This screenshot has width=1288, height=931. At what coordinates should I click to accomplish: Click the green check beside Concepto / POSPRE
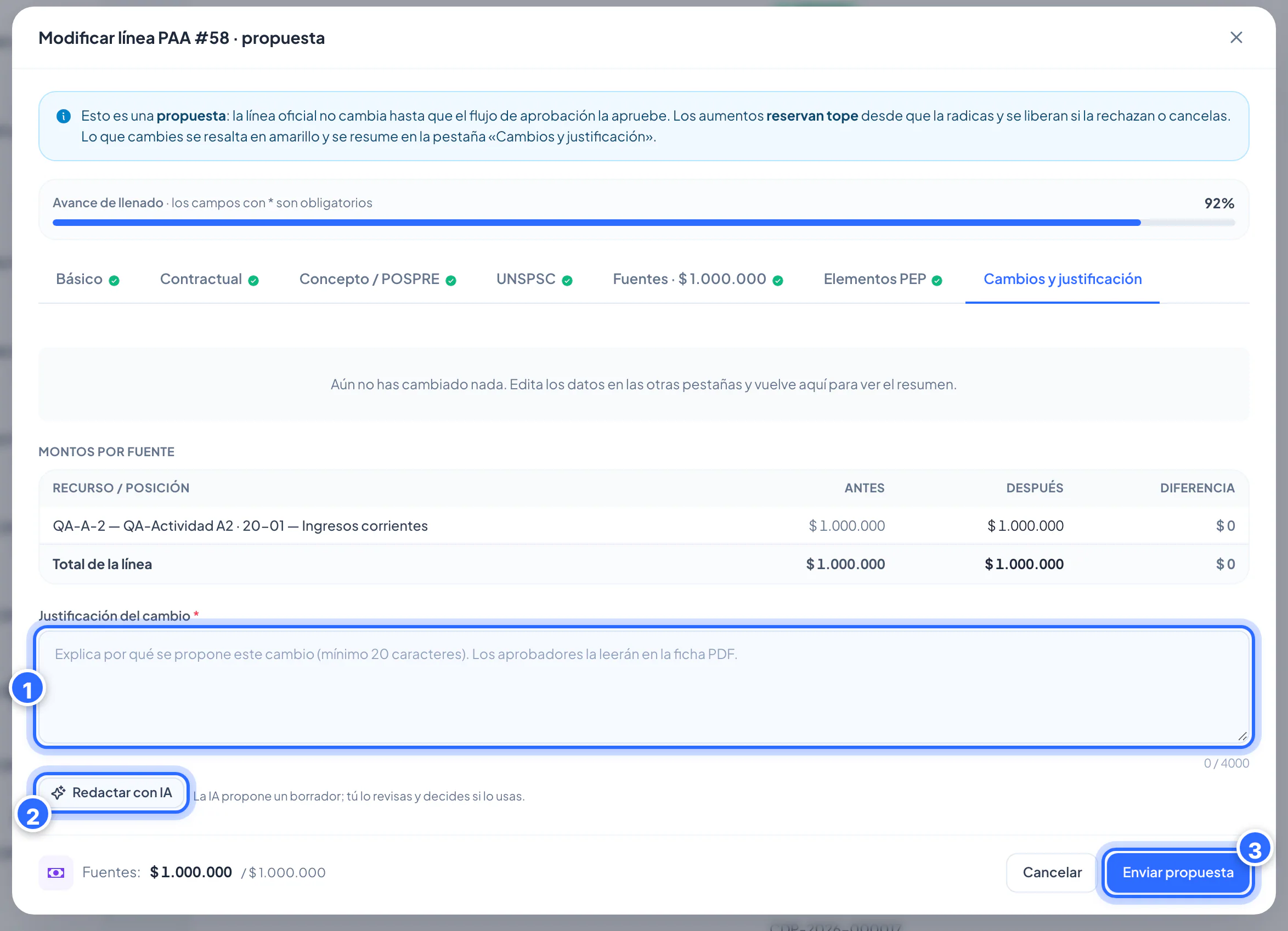pyautogui.click(x=451, y=280)
